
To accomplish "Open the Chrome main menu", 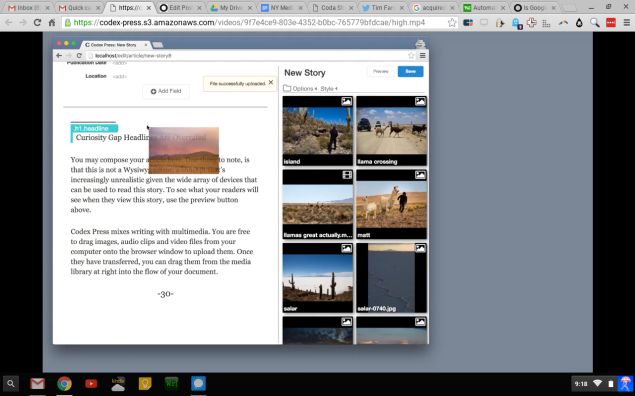I will pyautogui.click(x=626, y=23).
